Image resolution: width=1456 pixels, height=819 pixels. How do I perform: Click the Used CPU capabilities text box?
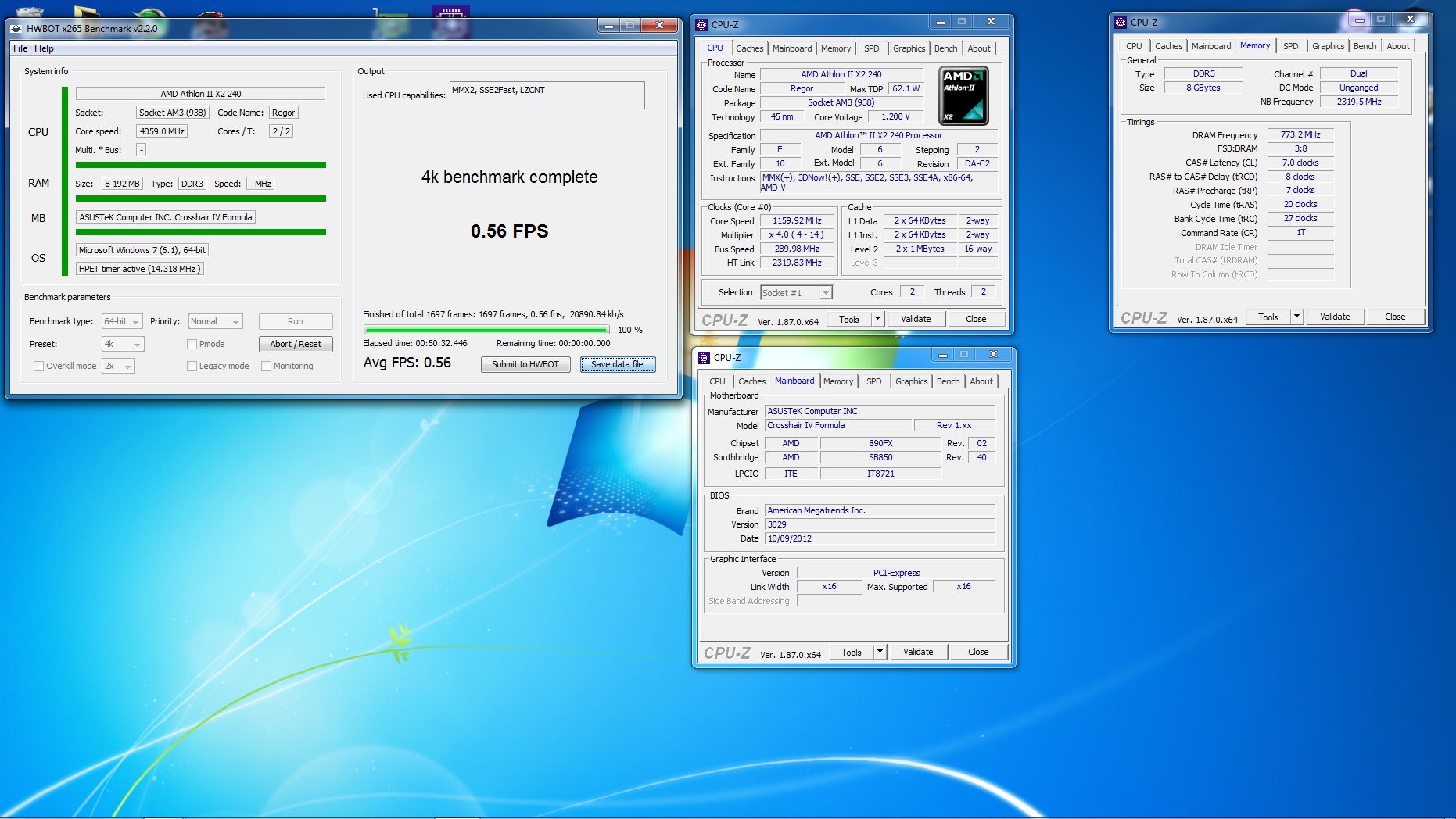[547, 95]
